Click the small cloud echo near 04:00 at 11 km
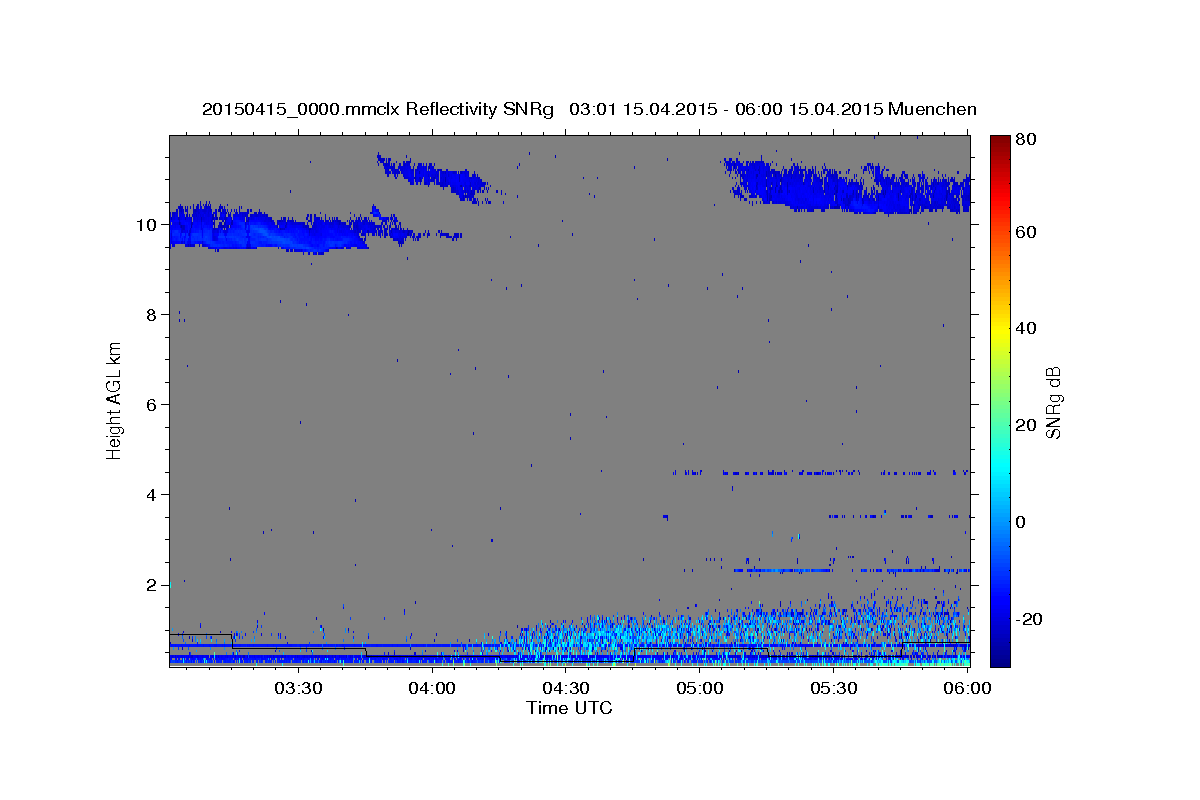This screenshot has height=800, width=1200. click(432, 177)
